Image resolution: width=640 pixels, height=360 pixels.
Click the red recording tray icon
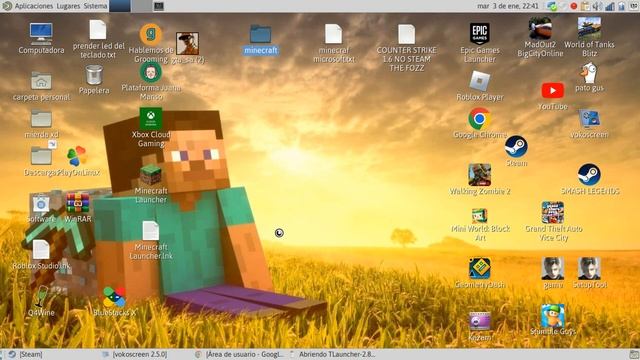click(x=573, y=6)
